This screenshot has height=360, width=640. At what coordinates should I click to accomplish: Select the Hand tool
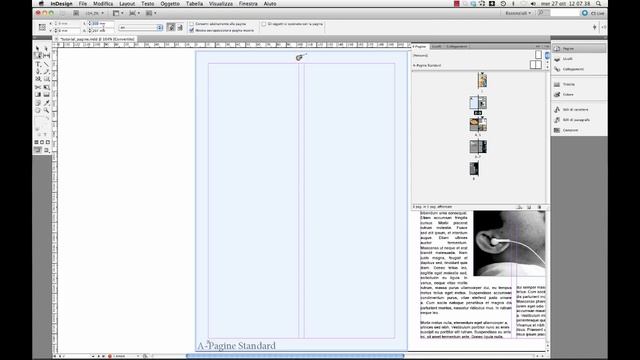coord(38,110)
